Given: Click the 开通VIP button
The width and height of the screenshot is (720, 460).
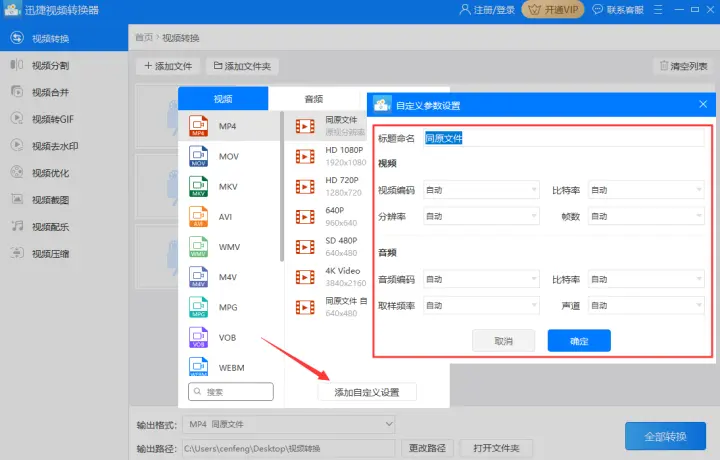Looking at the screenshot, I should (x=553, y=10).
